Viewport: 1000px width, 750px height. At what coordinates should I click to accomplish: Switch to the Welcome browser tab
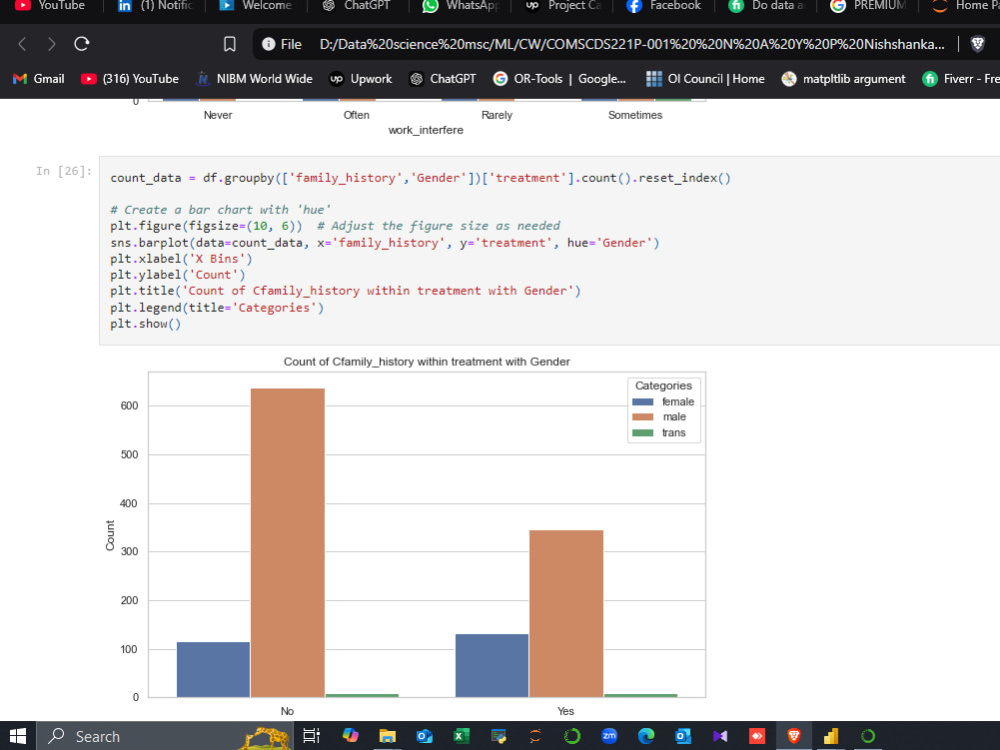pyautogui.click(x=255, y=6)
